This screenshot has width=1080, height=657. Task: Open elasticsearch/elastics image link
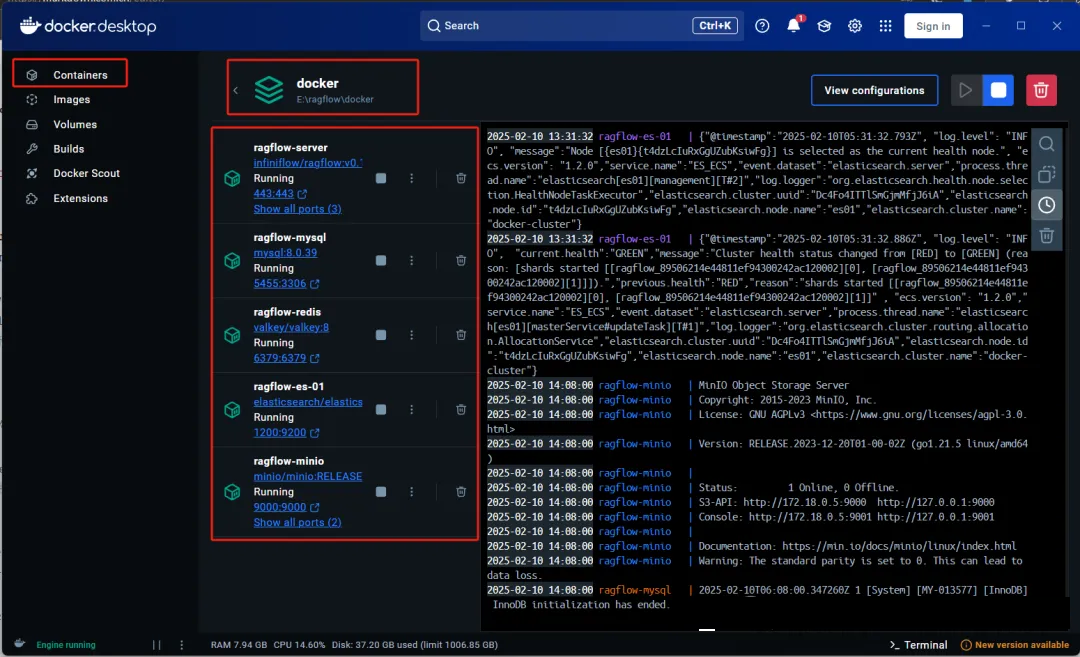tap(307, 402)
